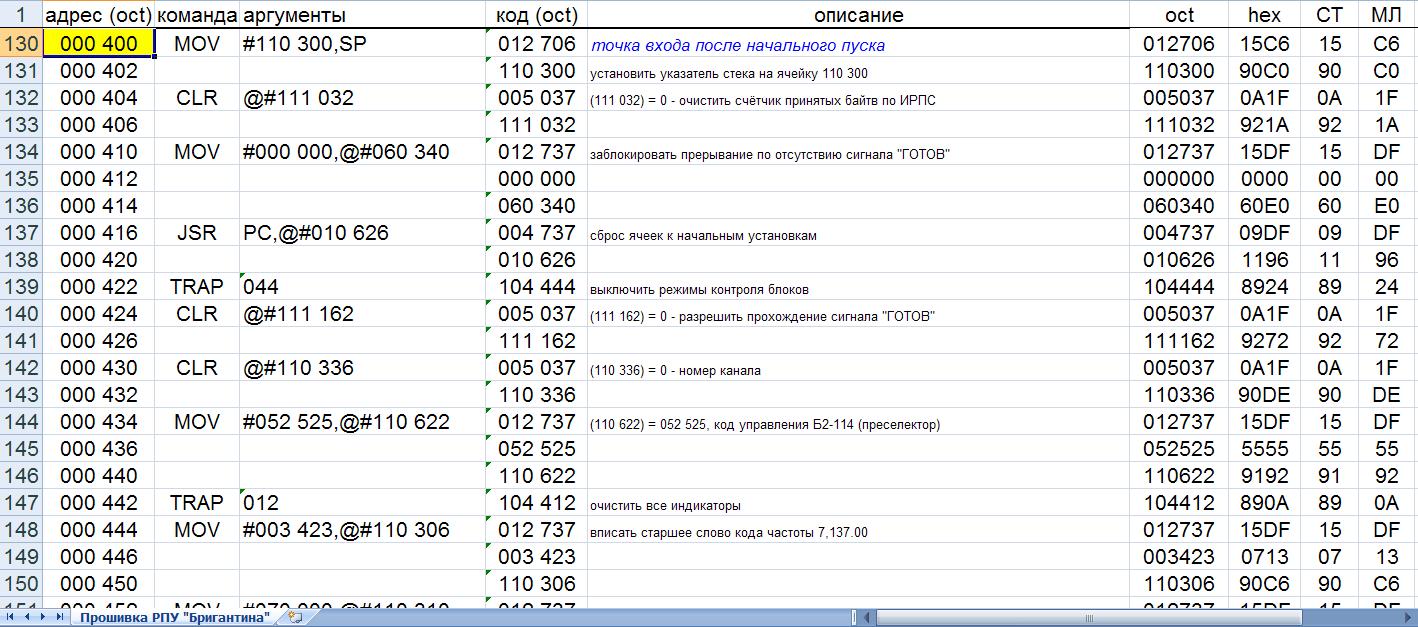Click oct column cell 010626
Viewport: 1418px width, 627px height.
[1180, 260]
